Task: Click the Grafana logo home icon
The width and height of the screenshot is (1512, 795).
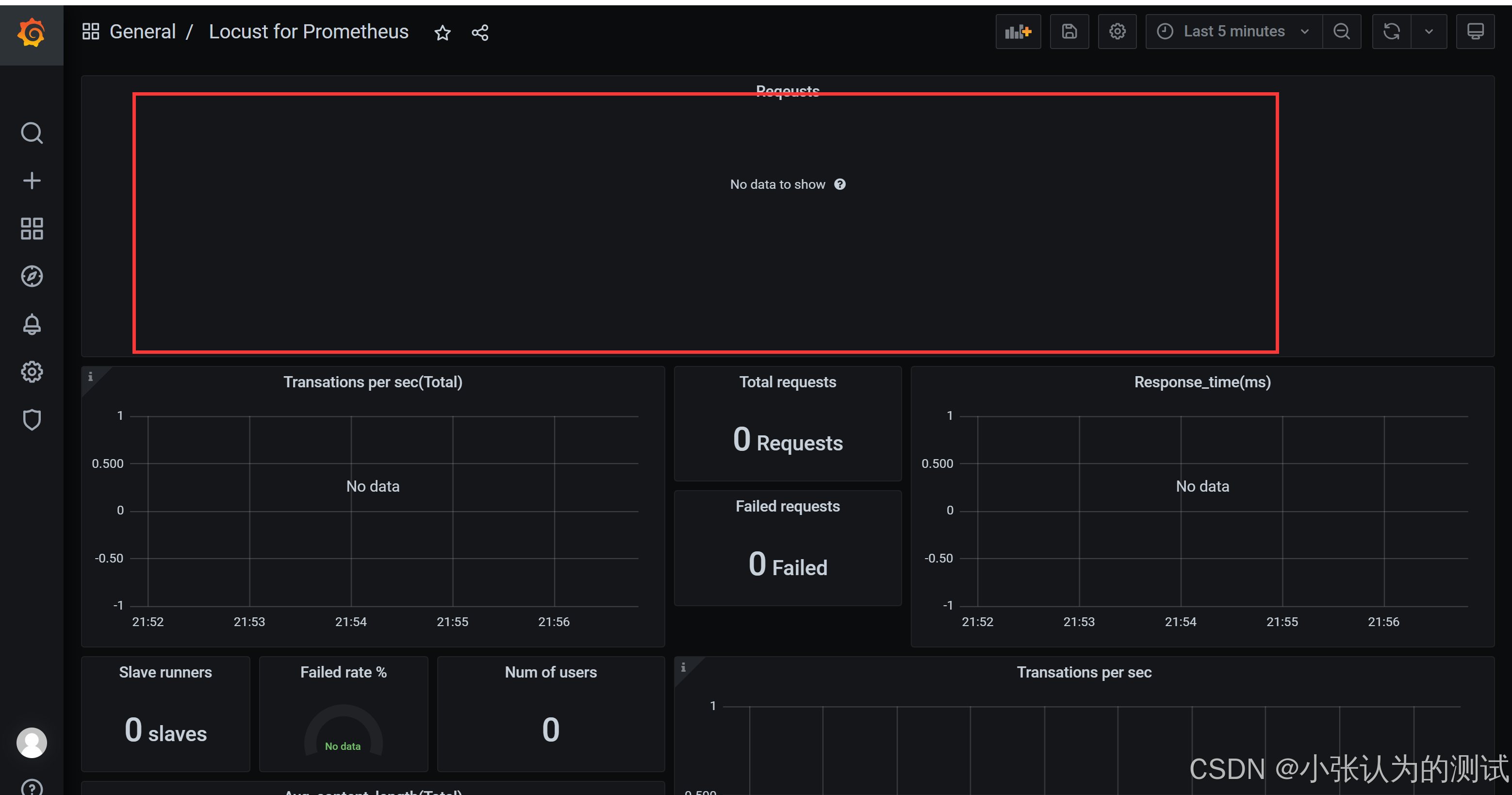Action: click(31, 33)
